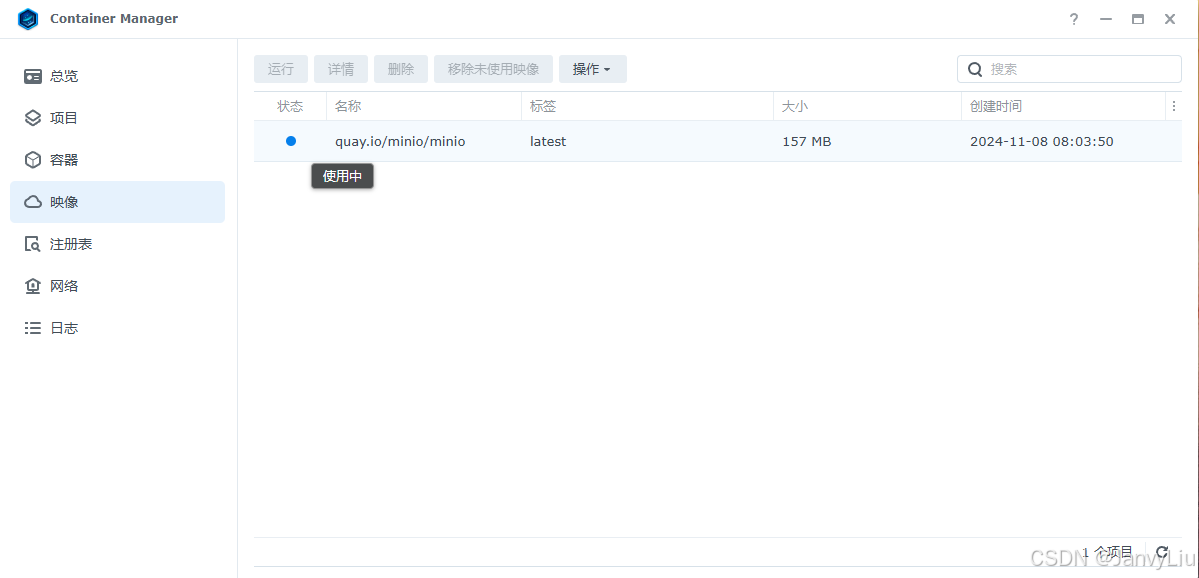This screenshot has width=1199, height=578.
Task: Click 移除未使用映像 button
Action: click(492, 68)
